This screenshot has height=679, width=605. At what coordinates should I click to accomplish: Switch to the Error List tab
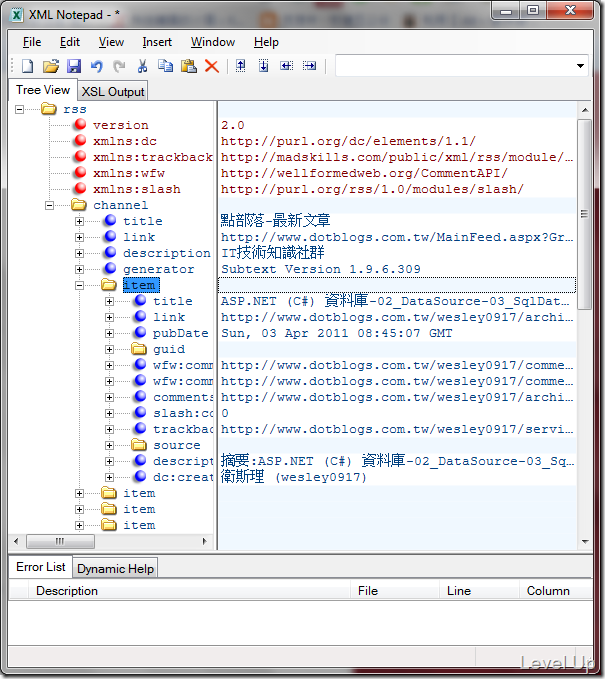41,567
